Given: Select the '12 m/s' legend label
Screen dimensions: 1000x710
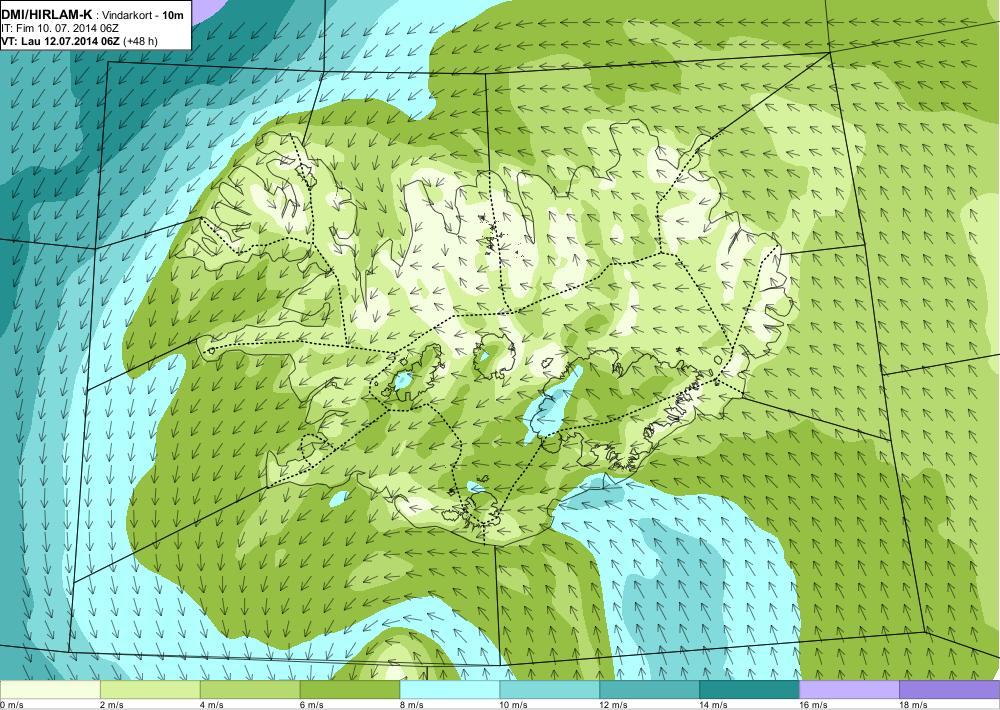Looking at the screenshot, I should pos(614,705).
